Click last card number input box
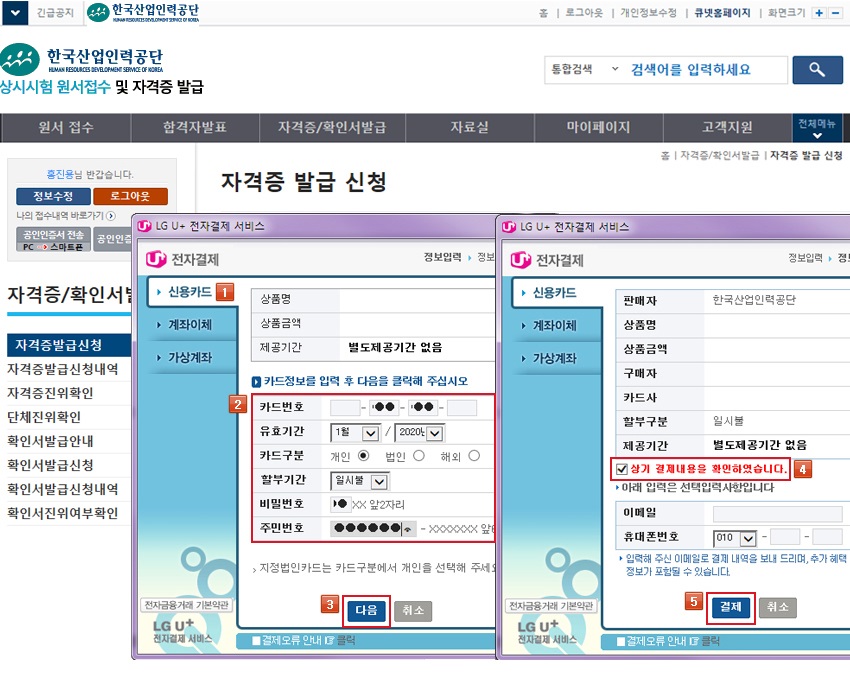The height and width of the screenshot is (681, 850). pos(462,407)
